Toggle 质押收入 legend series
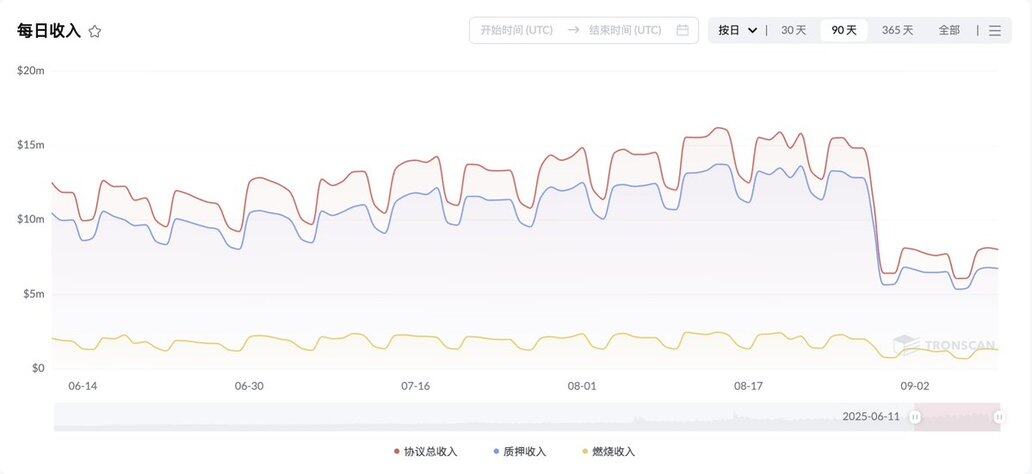 519,452
